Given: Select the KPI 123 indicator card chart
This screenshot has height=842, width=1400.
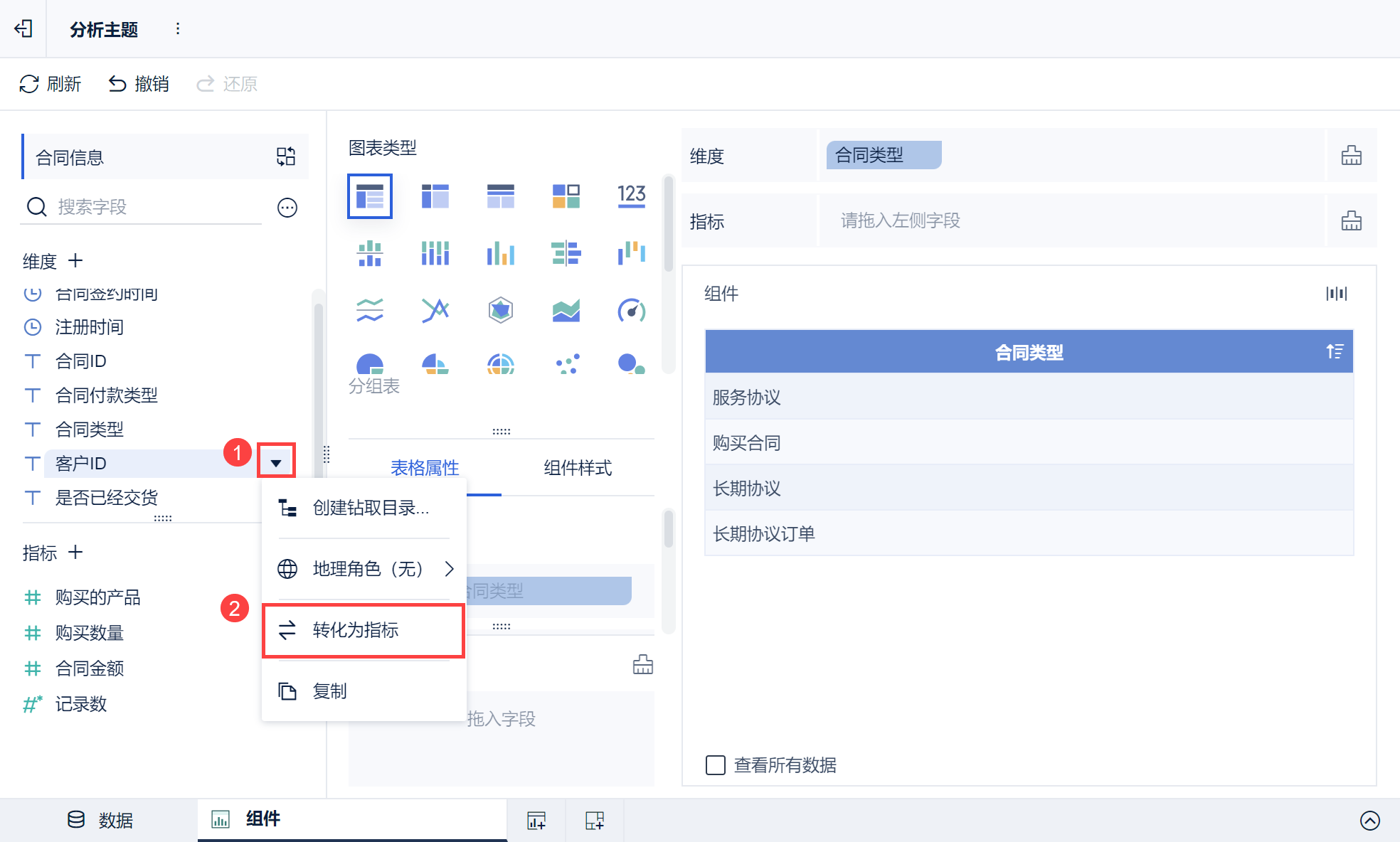Looking at the screenshot, I should pyautogui.click(x=631, y=196).
